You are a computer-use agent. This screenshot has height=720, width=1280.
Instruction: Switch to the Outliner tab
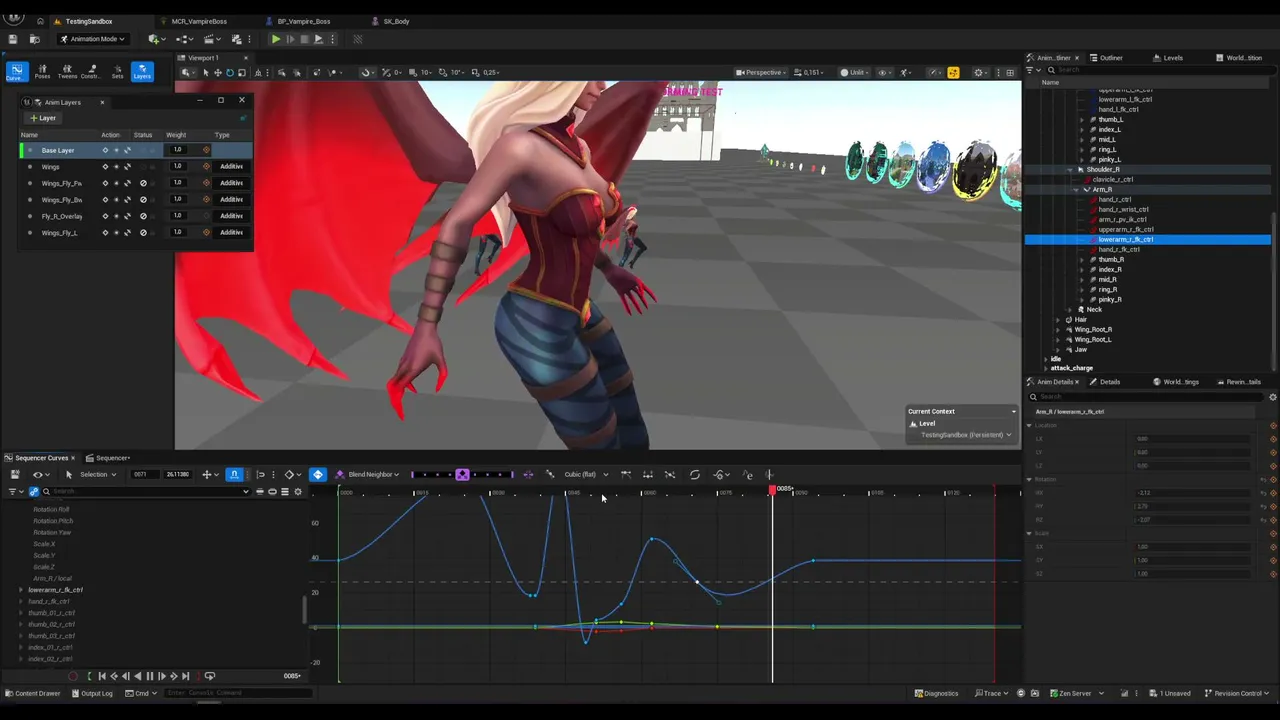[x=1106, y=58]
